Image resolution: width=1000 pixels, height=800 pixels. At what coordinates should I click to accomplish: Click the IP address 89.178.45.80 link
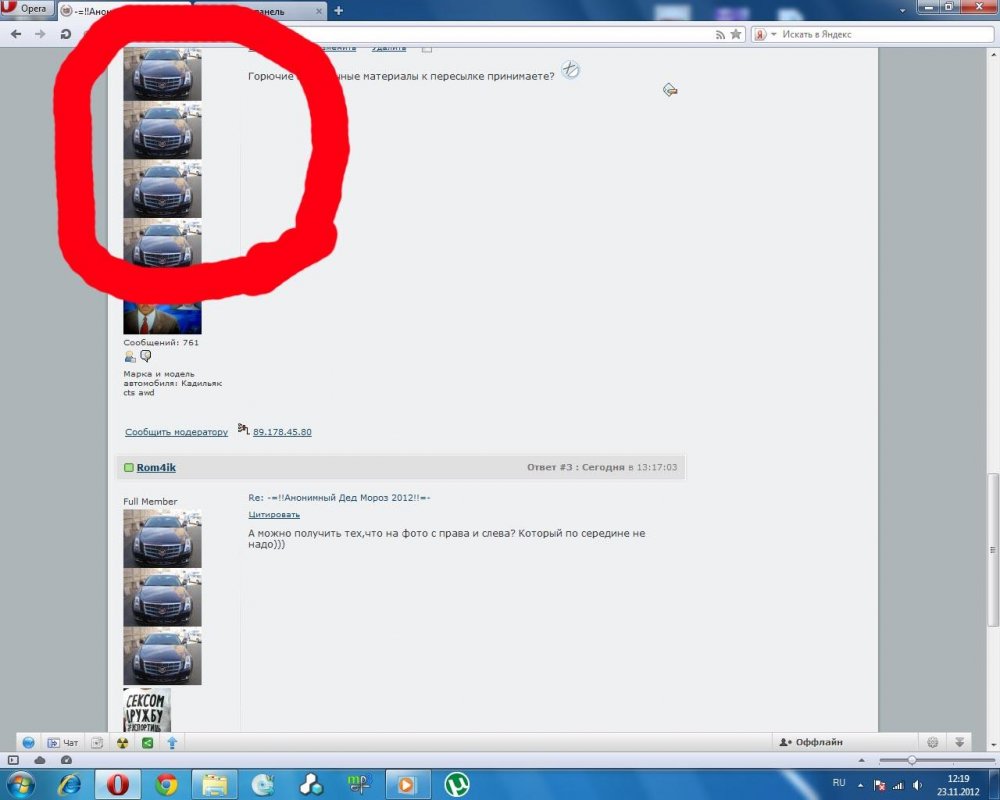point(282,432)
